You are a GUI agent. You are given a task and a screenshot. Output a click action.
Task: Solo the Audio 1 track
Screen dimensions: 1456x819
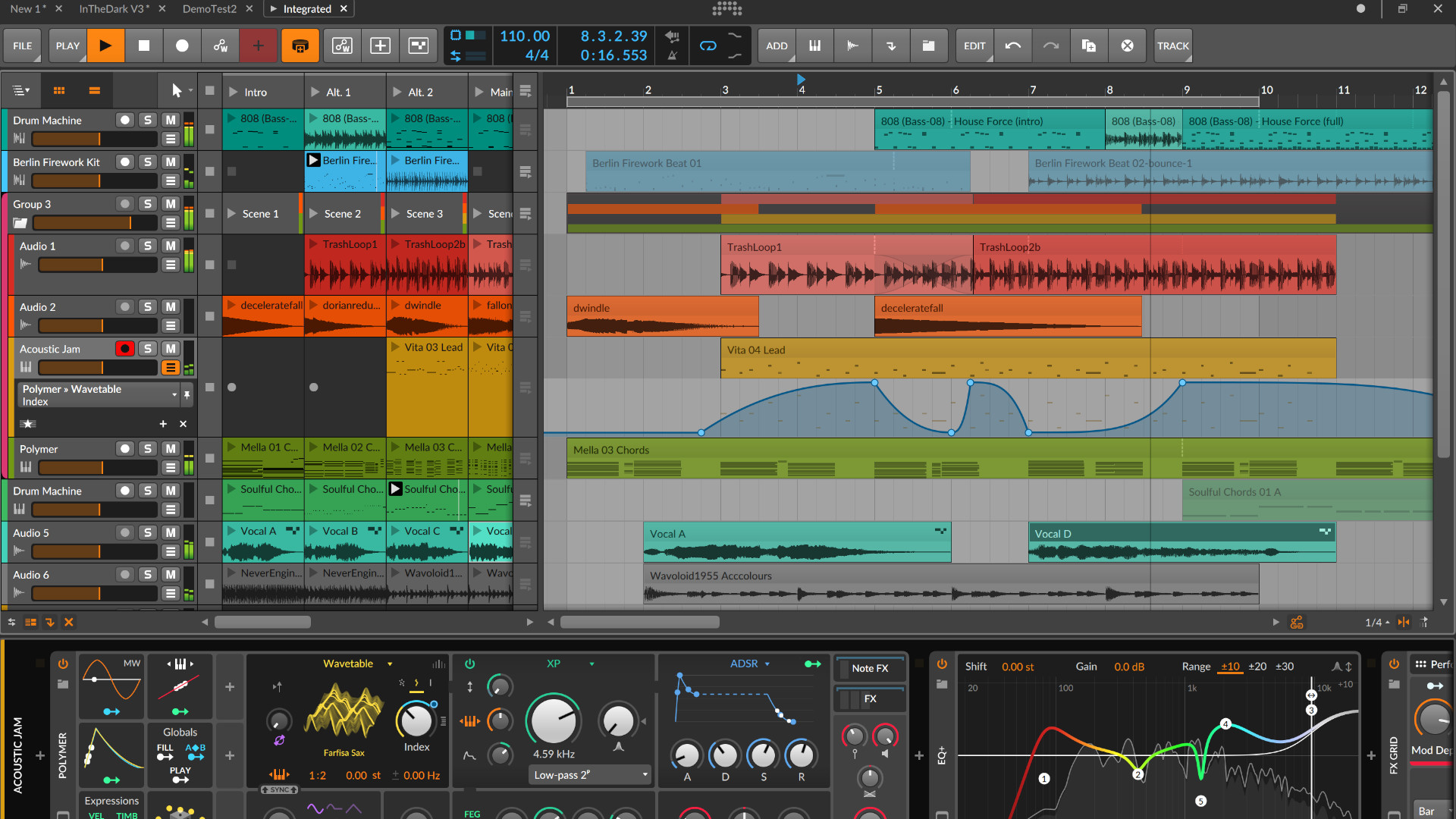point(148,246)
